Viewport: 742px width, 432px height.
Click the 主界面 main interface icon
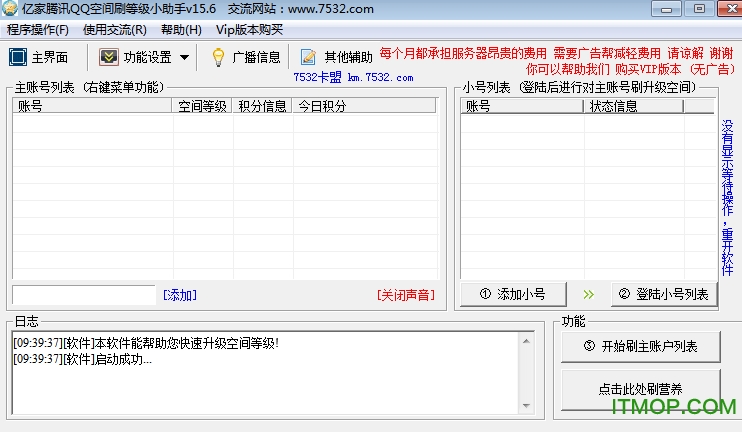[18, 57]
